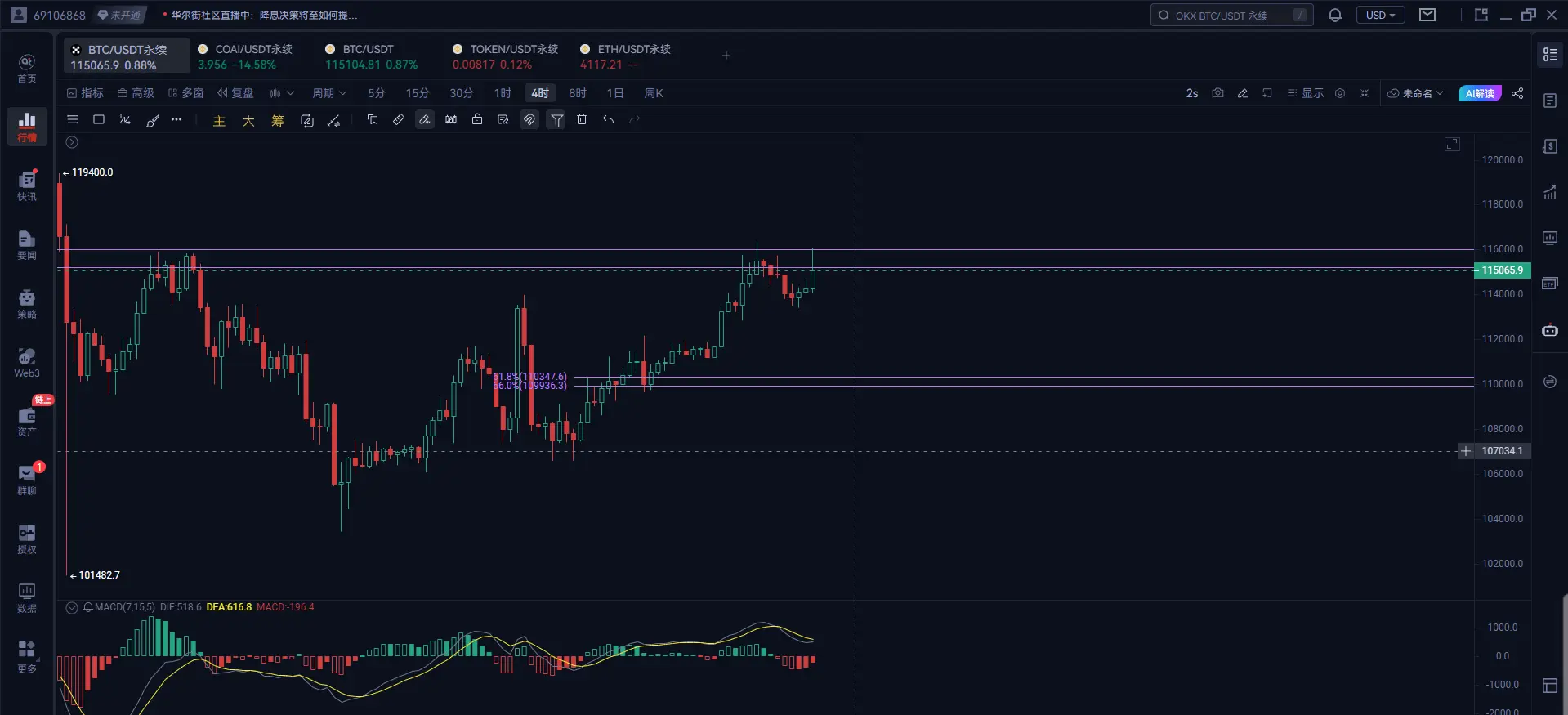1568x715 pixels.
Task: Toggle the highlighted pen draw mode
Action: (425, 119)
